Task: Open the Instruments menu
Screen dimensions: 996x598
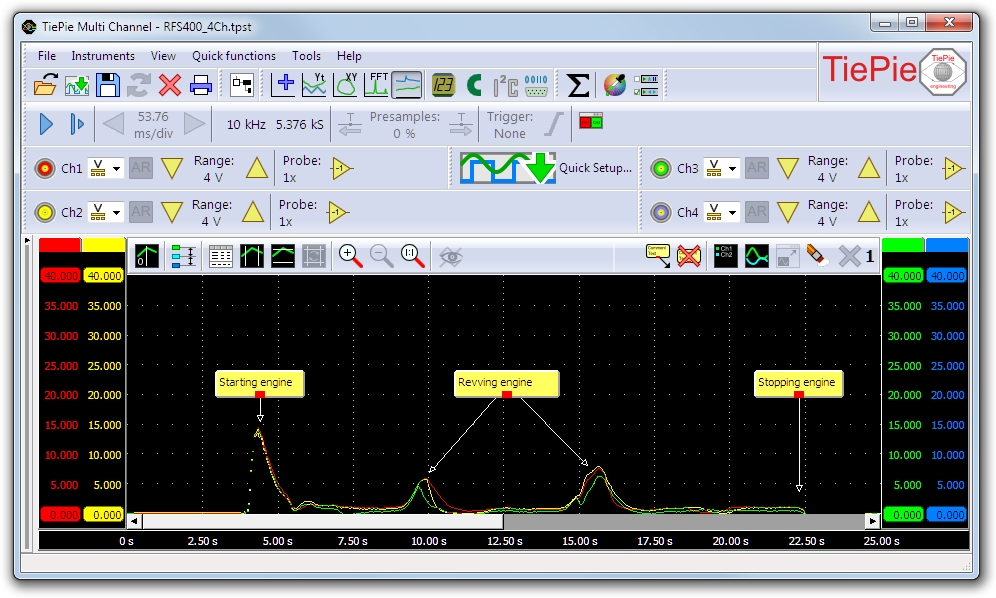Action: click(102, 56)
